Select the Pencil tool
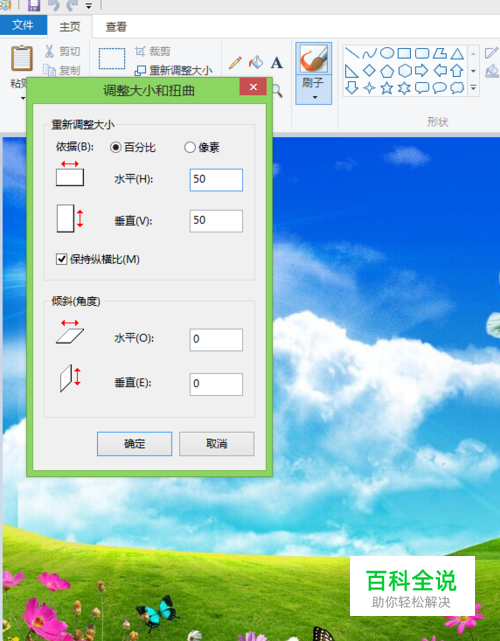Viewport: 500px width, 641px height. click(235, 62)
